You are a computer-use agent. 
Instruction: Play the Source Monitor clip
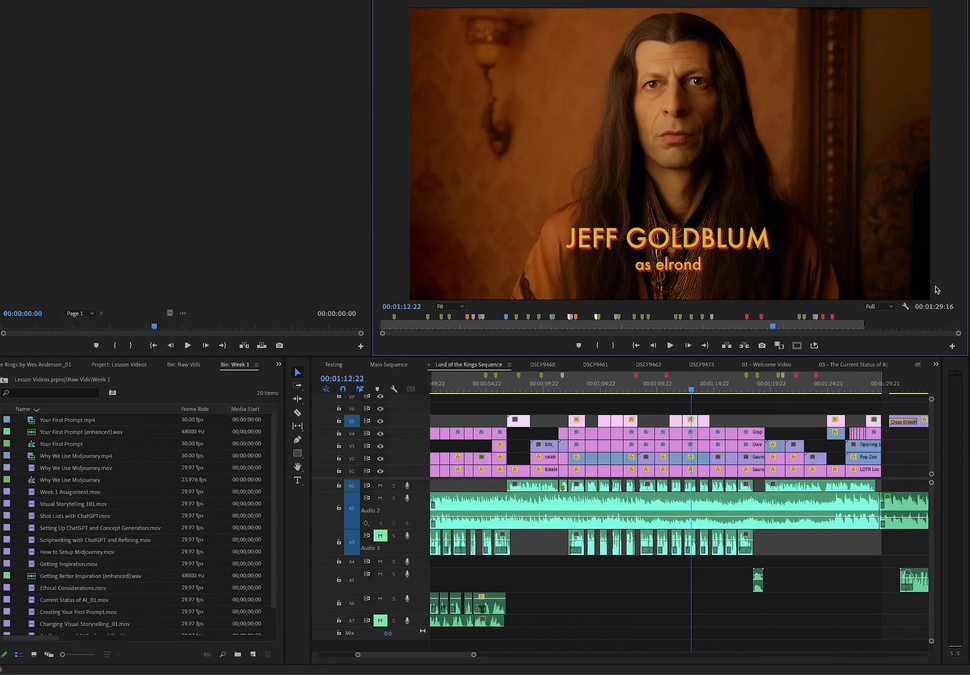pyautogui.click(x=187, y=345)
